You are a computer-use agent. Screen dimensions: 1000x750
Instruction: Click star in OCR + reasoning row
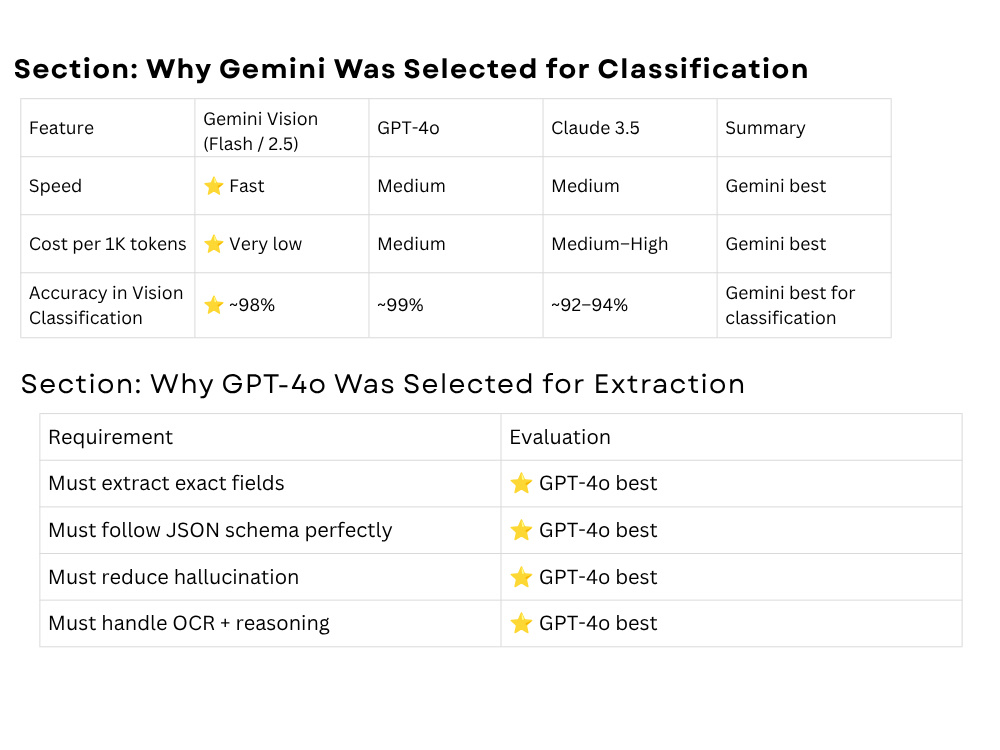pos(521,623)
